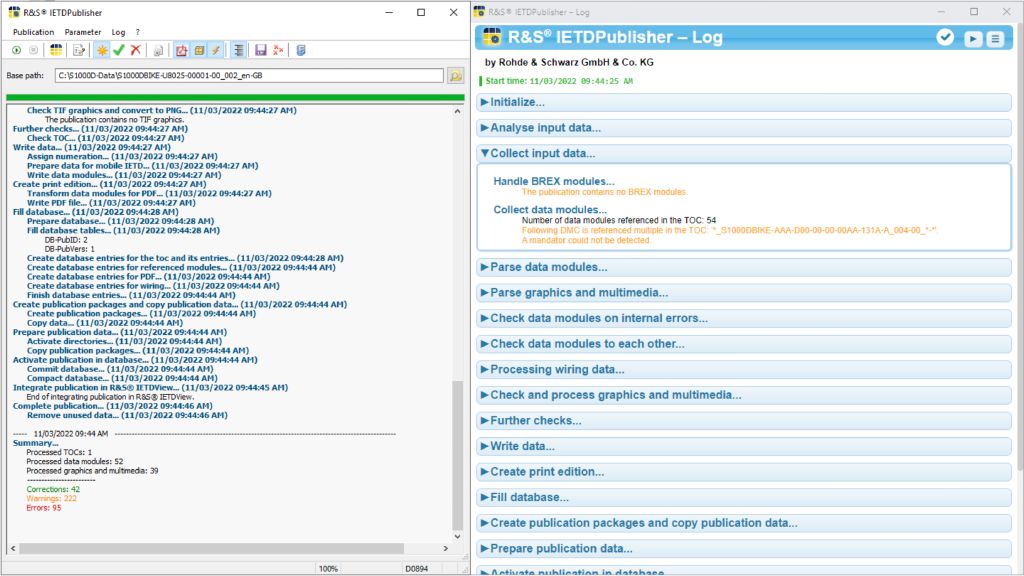Screen dimensions: 1024x576
Task: Expand Create publication packages and copy publication data...
Action: (x=744, y=523)
